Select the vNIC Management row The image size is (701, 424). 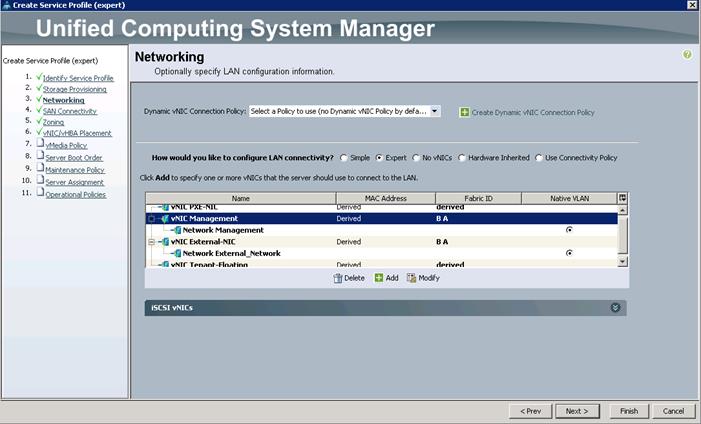pyautogui.click(x=382, y=219)
